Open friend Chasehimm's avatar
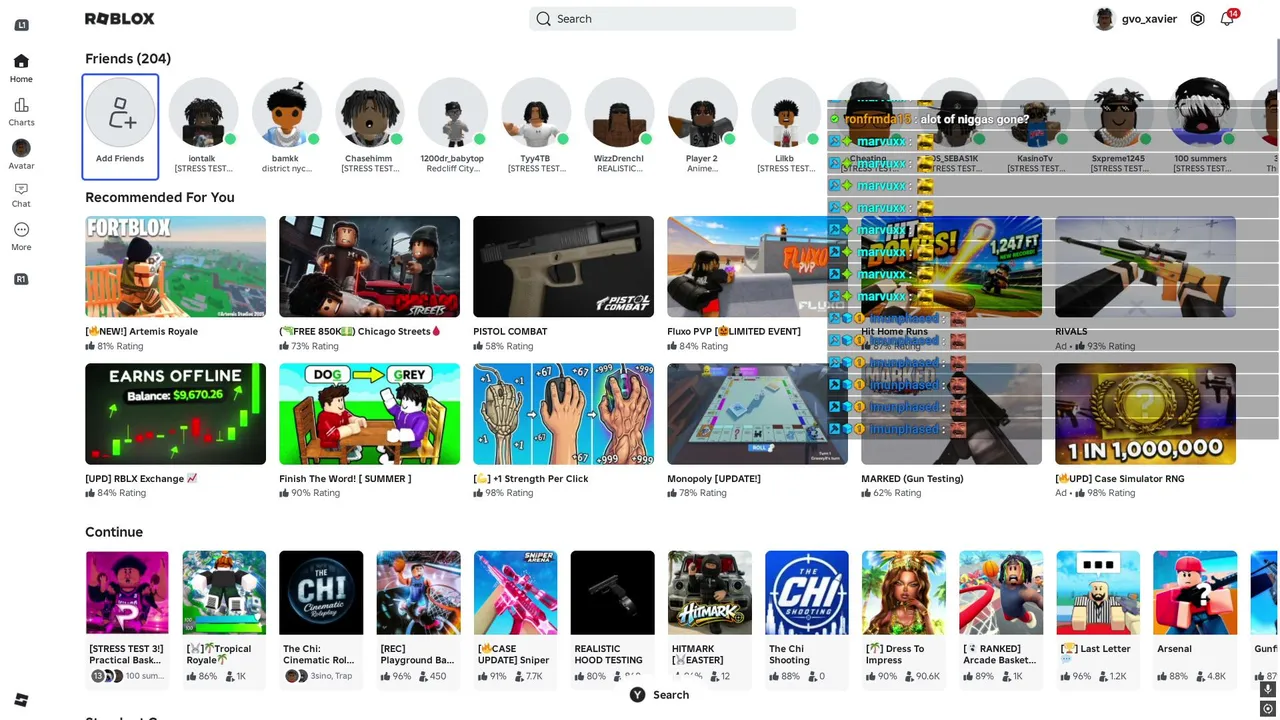Image resolution: width=1280 pixels, height=720 pixels. point(369,112)
